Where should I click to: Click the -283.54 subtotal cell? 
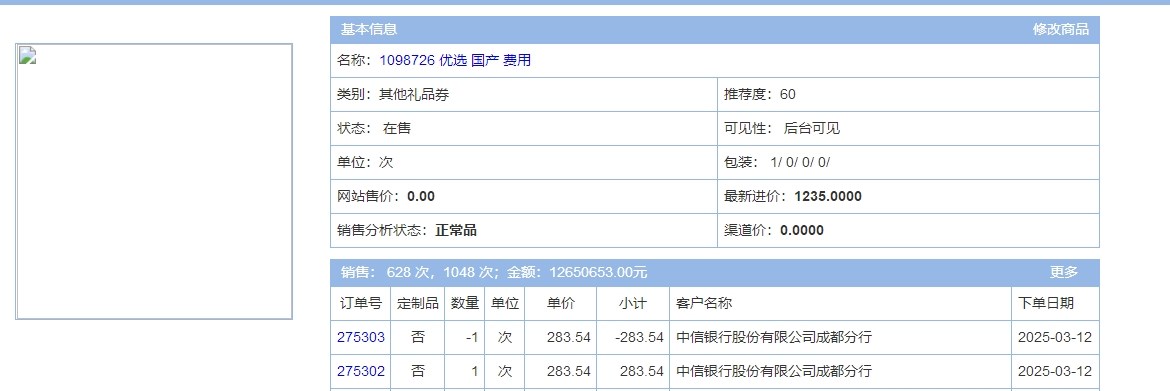(x=633, y=337)
